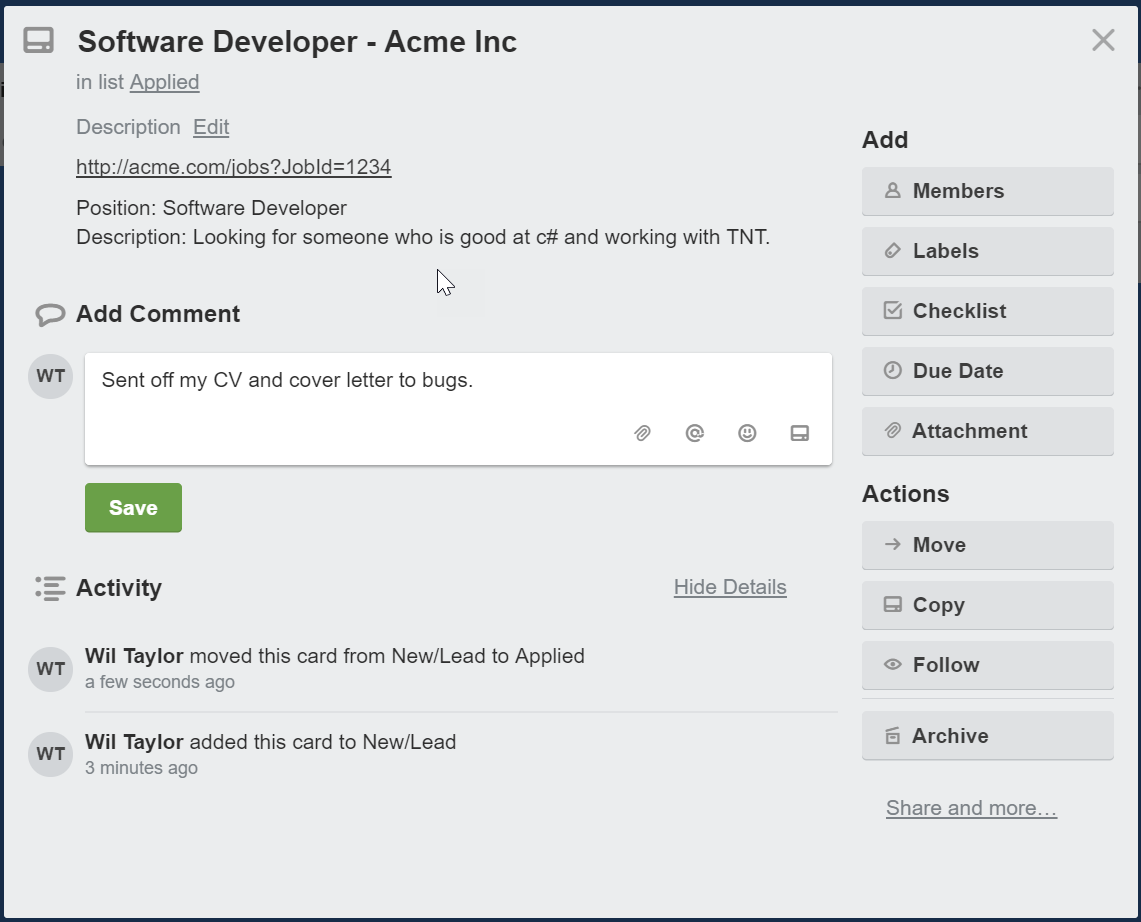
Task: Click the card icon beside the title
Action: [39, 41]
